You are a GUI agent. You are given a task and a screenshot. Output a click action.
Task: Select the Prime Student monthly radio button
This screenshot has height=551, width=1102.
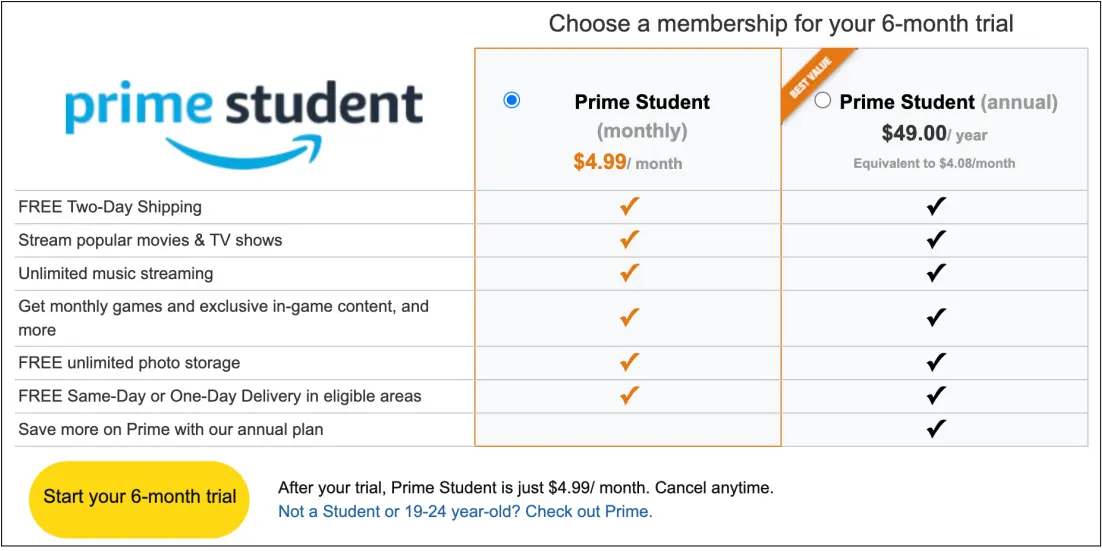pyautogui.click(x=512, y=101)
